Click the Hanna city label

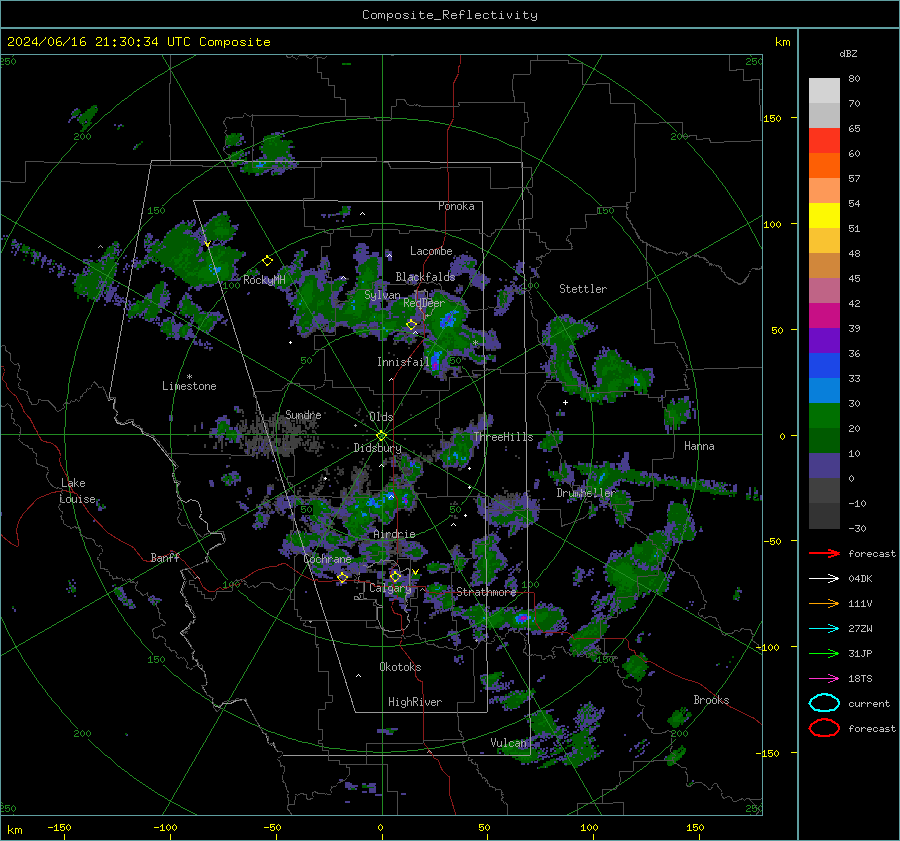click(699, 446)
